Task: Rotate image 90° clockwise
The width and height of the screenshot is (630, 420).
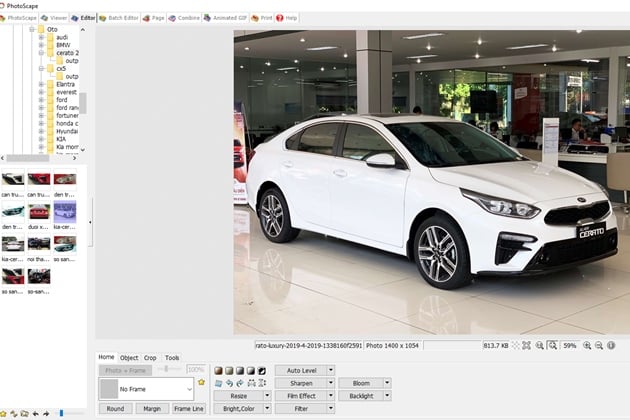Action: click(x=240, y=383)
